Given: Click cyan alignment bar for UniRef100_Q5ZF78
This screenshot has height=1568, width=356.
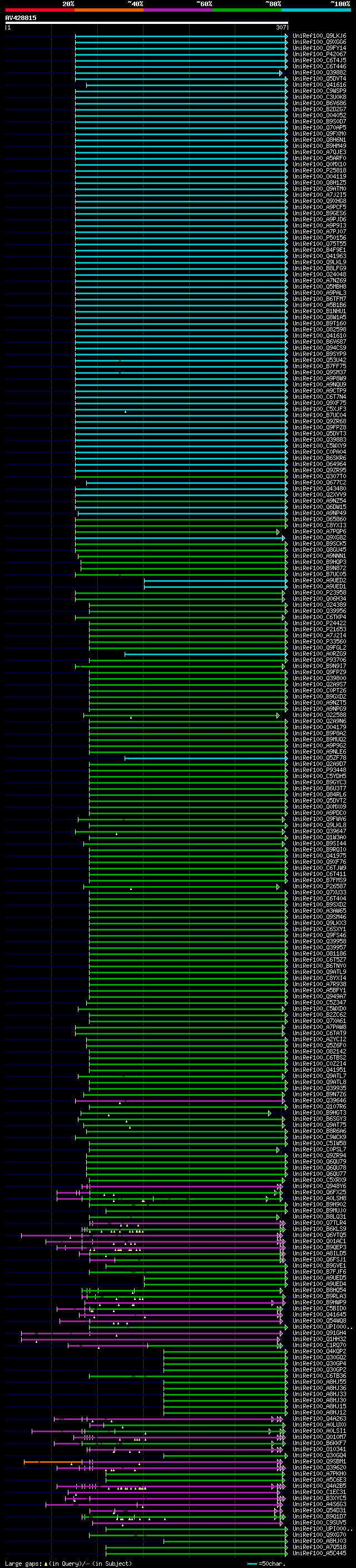Looking at the screenshot, I should point(206,759).
